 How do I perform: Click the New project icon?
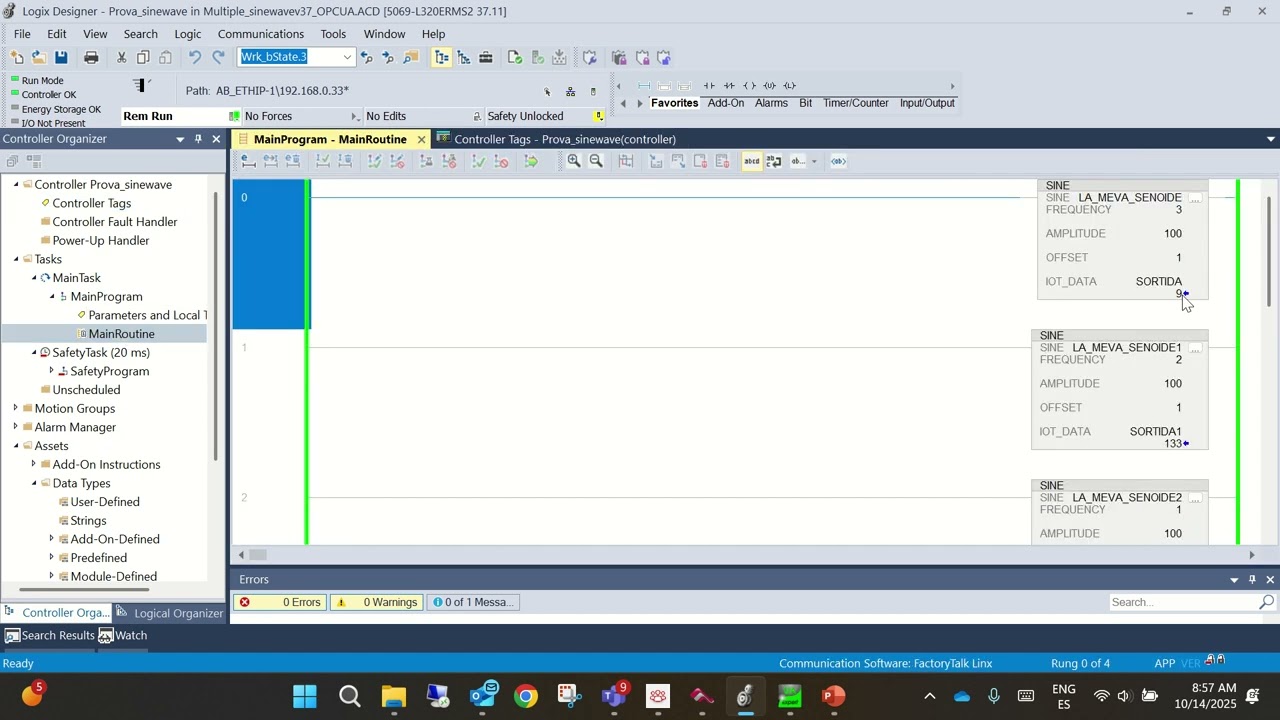point(17,57)
